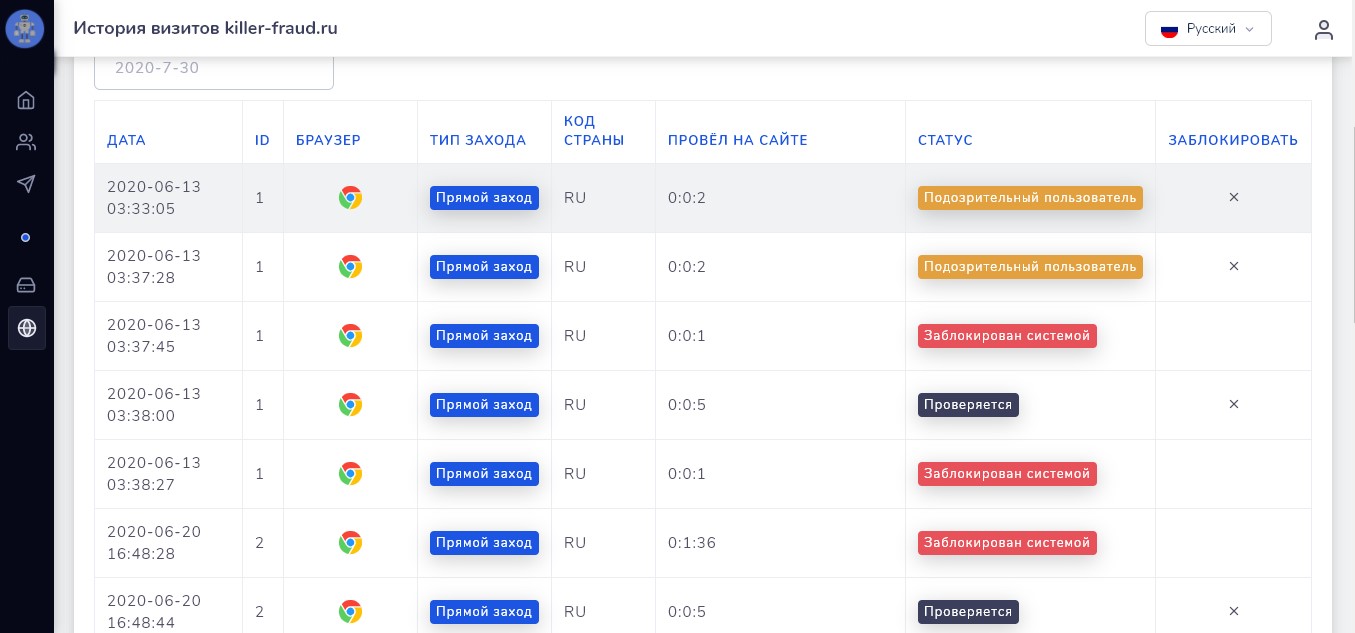Select the globe icon in sidebar
Screen dimensions: 1355x633
27,328
